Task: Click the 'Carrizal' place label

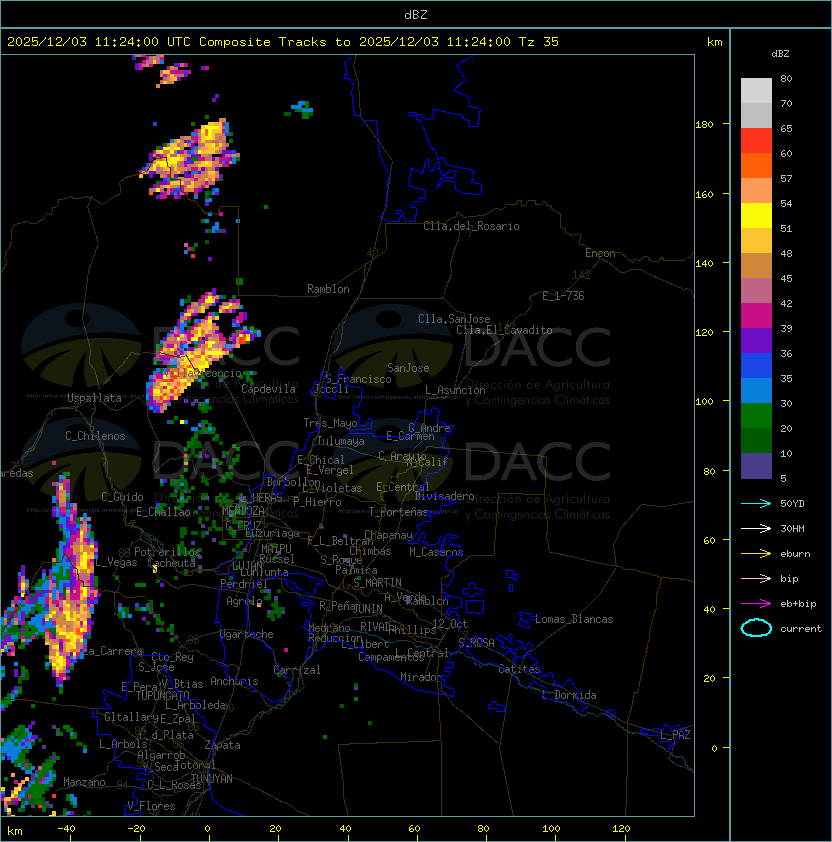Action: [x=297, y=670]
